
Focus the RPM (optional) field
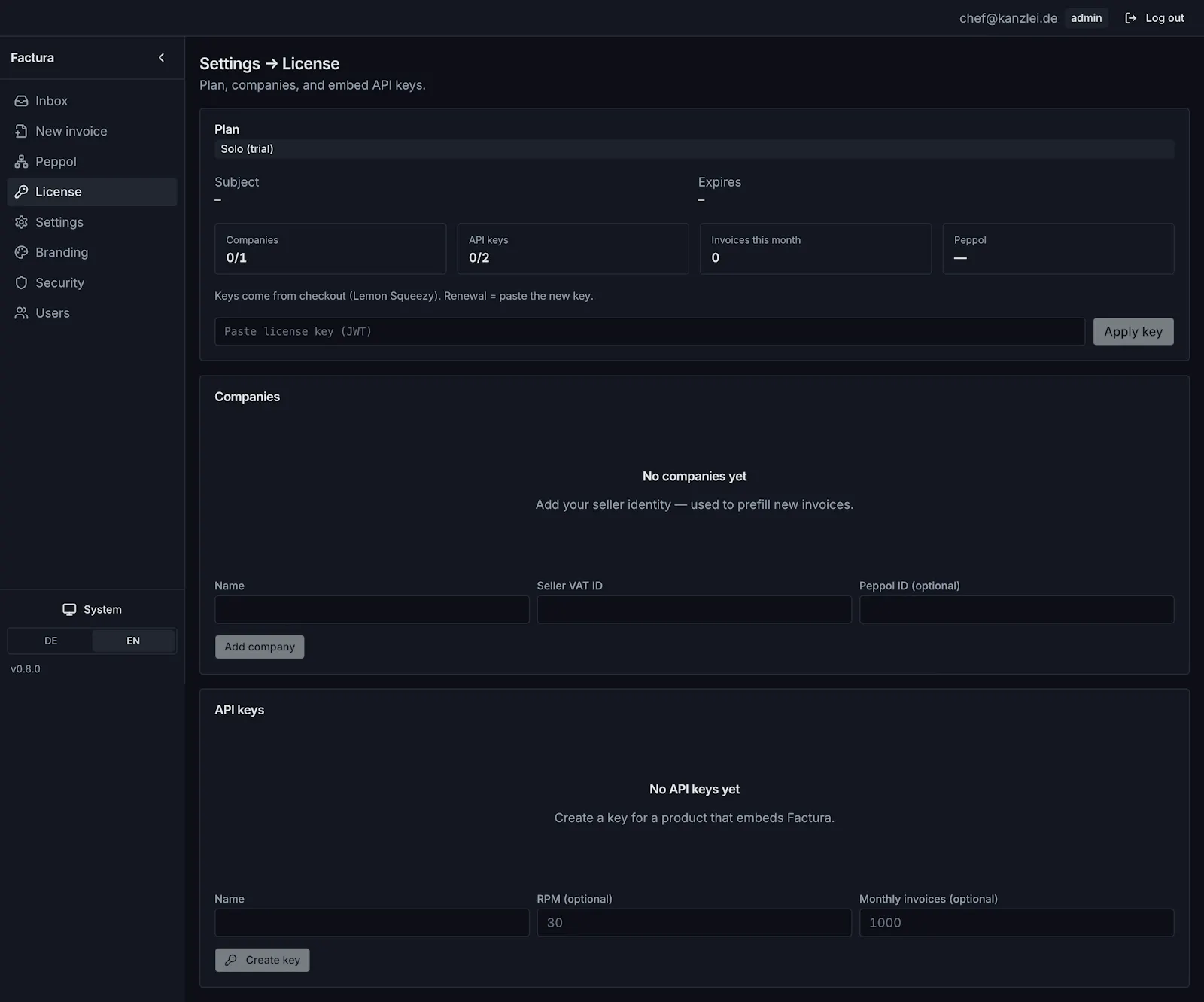(694, 923)
